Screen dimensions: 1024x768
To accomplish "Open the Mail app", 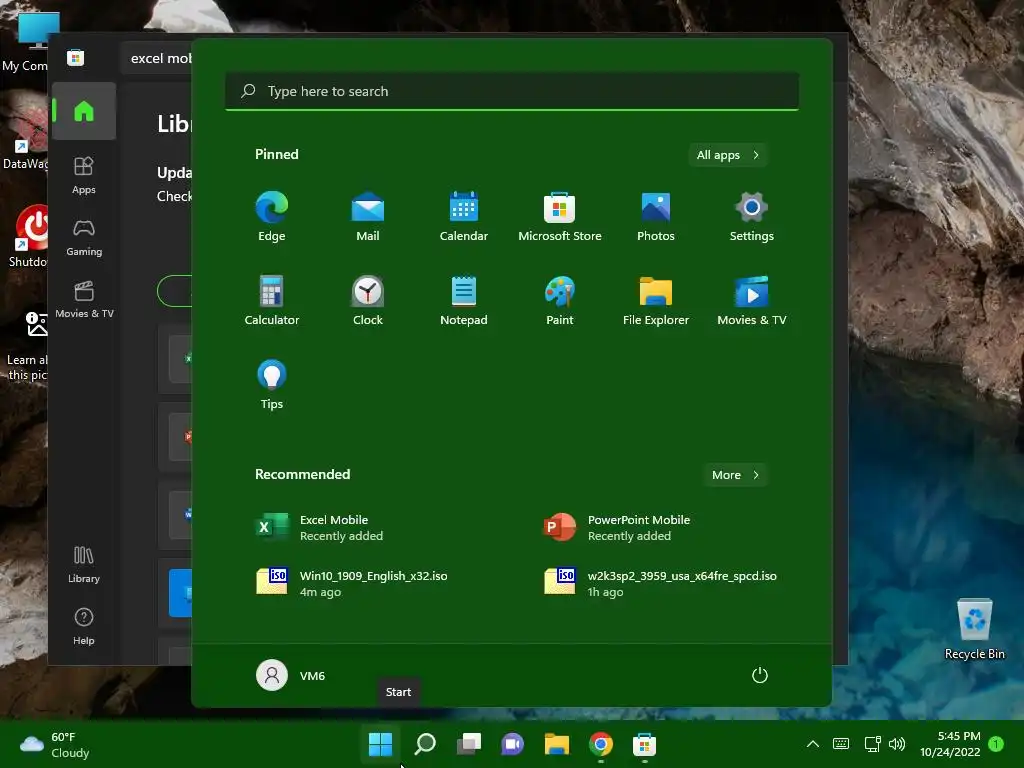I will (368, 216).
